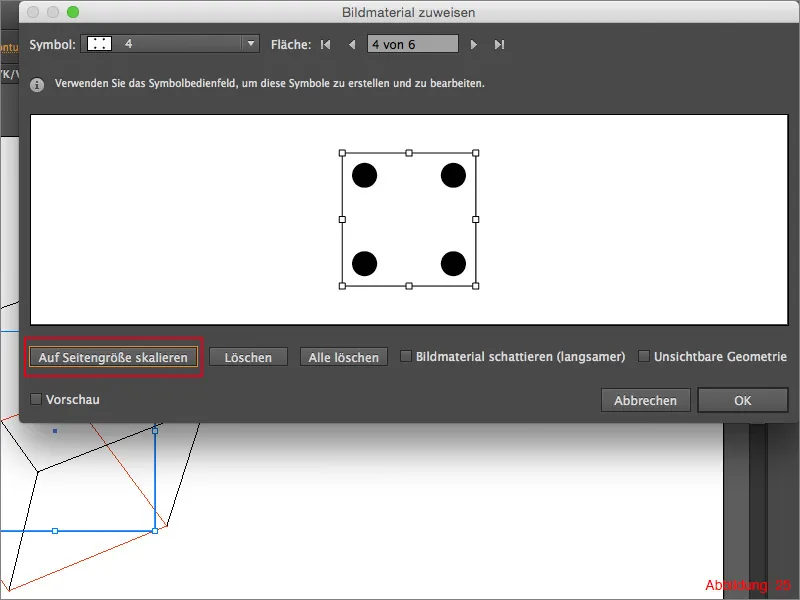Go to the previous surface
This screenshot has width=800, height=600.
(x=352, y=45)
